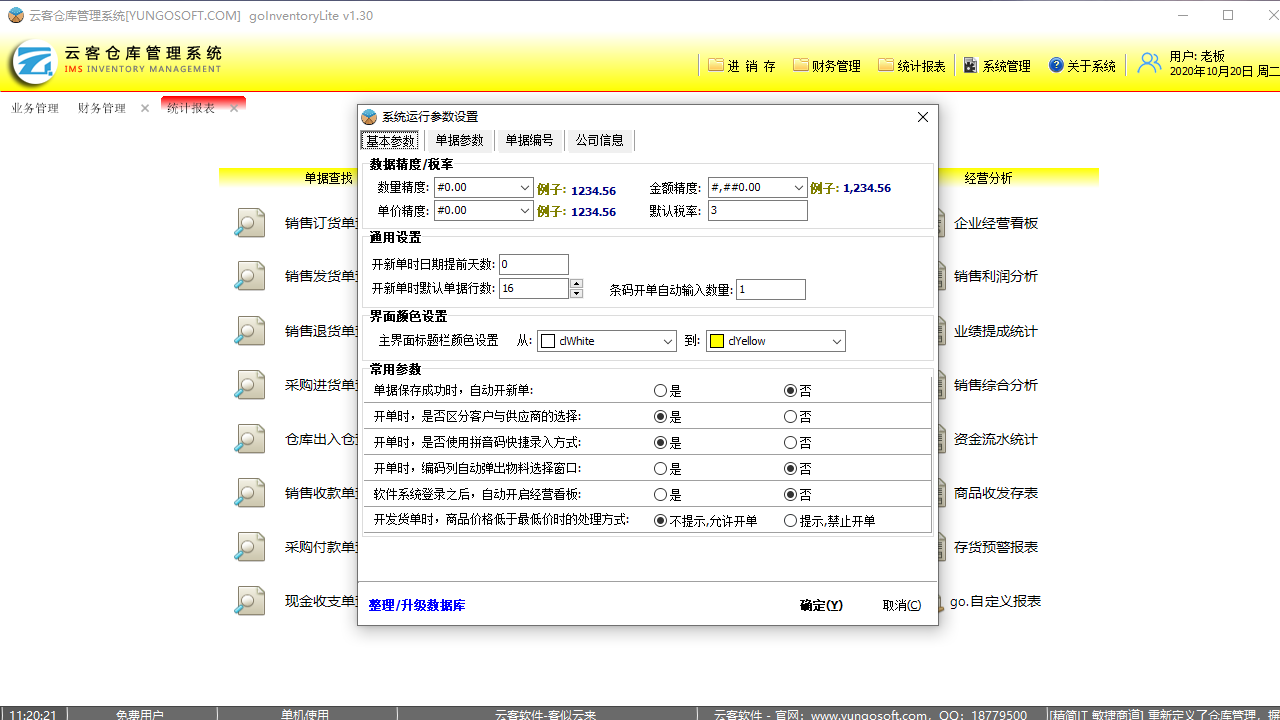Click the user icon next to 老板
The width and height of the screenshot is (1280, 720).
(x=1148, y=63)
